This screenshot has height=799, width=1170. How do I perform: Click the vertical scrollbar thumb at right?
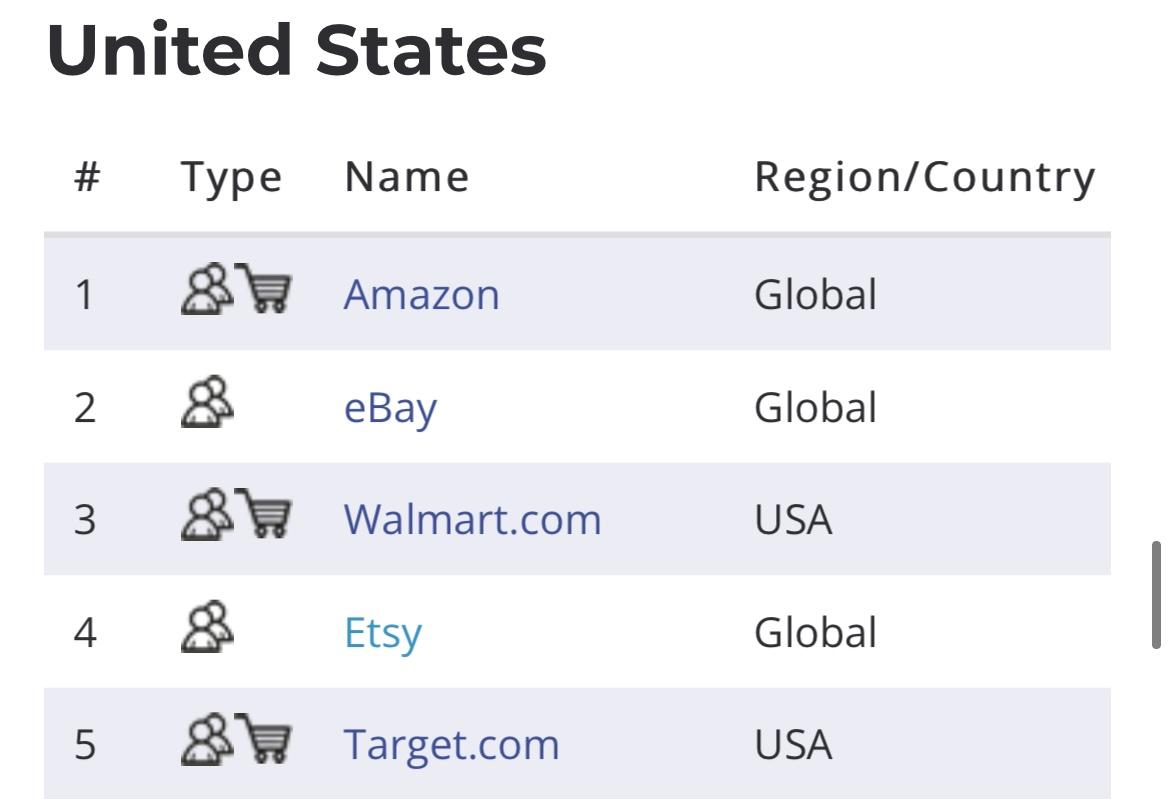click(1156, 595)
